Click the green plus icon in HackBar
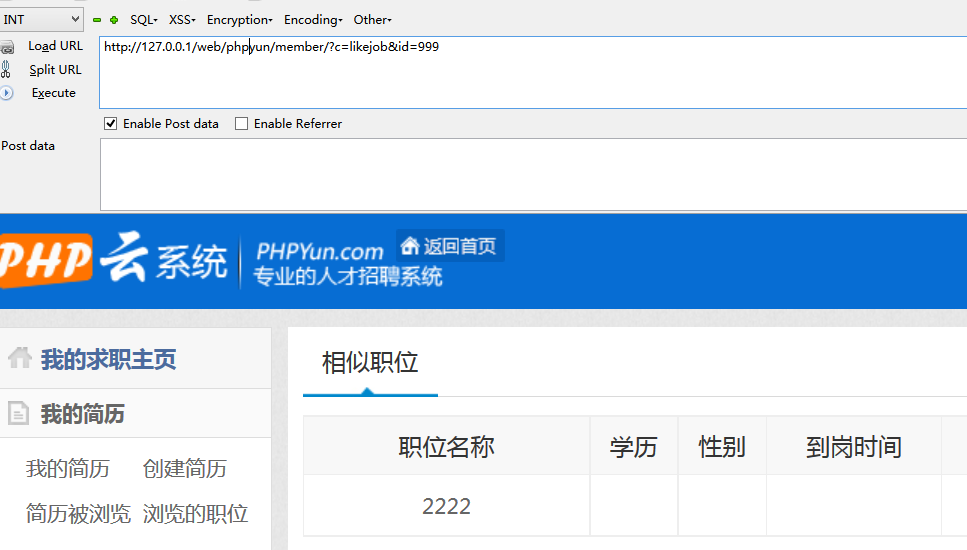This screenshot has height=550, width=967. pyautogui.click(x=114, y=20)
